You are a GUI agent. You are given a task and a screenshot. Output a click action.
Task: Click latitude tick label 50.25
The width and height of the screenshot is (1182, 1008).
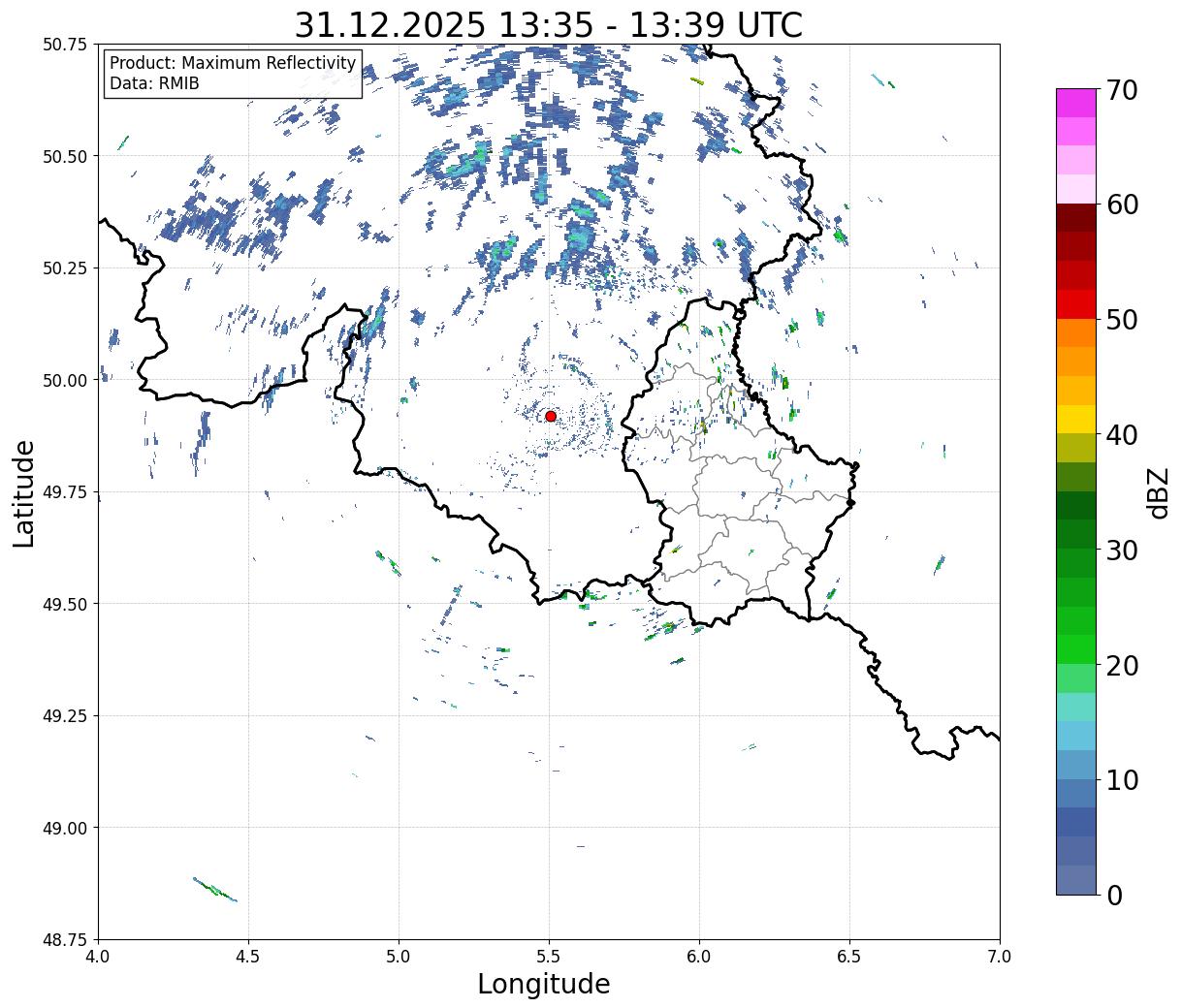pos(65,268)
